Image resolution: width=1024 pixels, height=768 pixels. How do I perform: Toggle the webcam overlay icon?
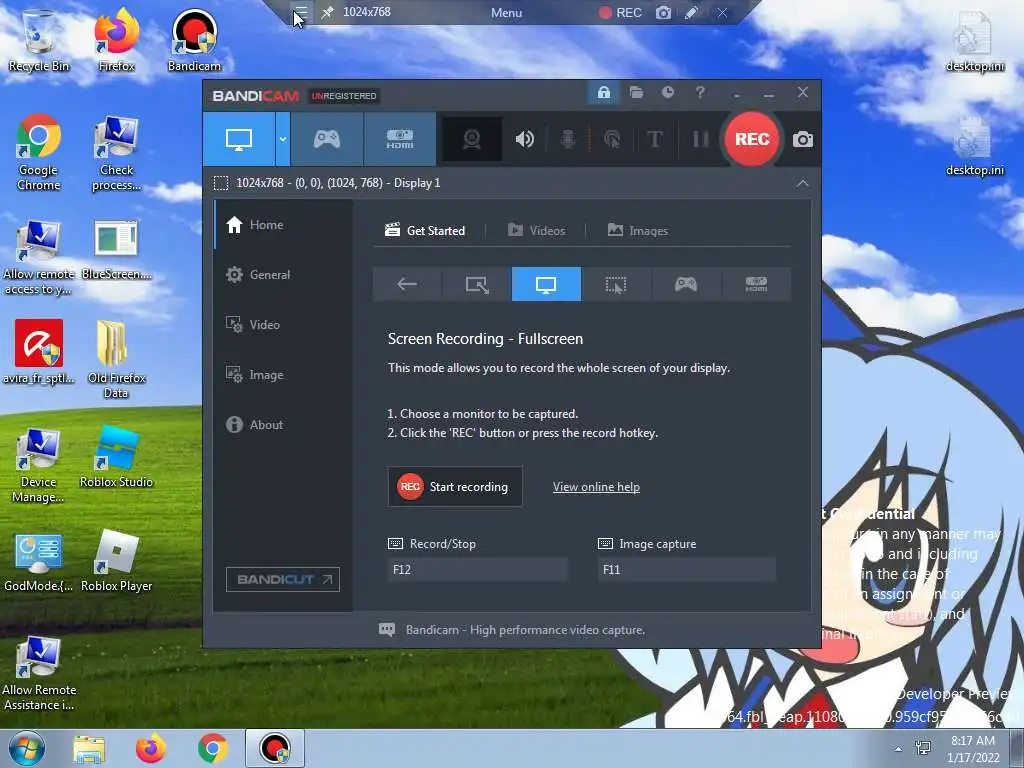(472, 139)
